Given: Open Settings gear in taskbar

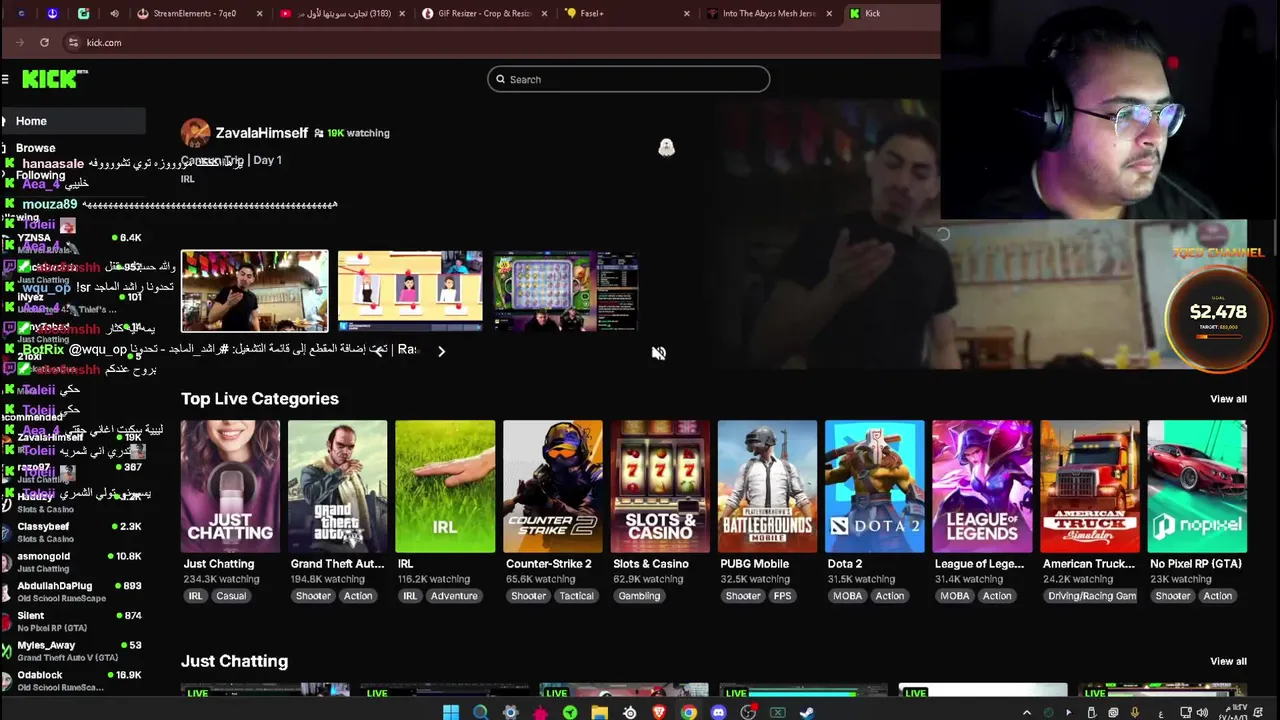Looking at the screenshot, I should tap(511, 713).
